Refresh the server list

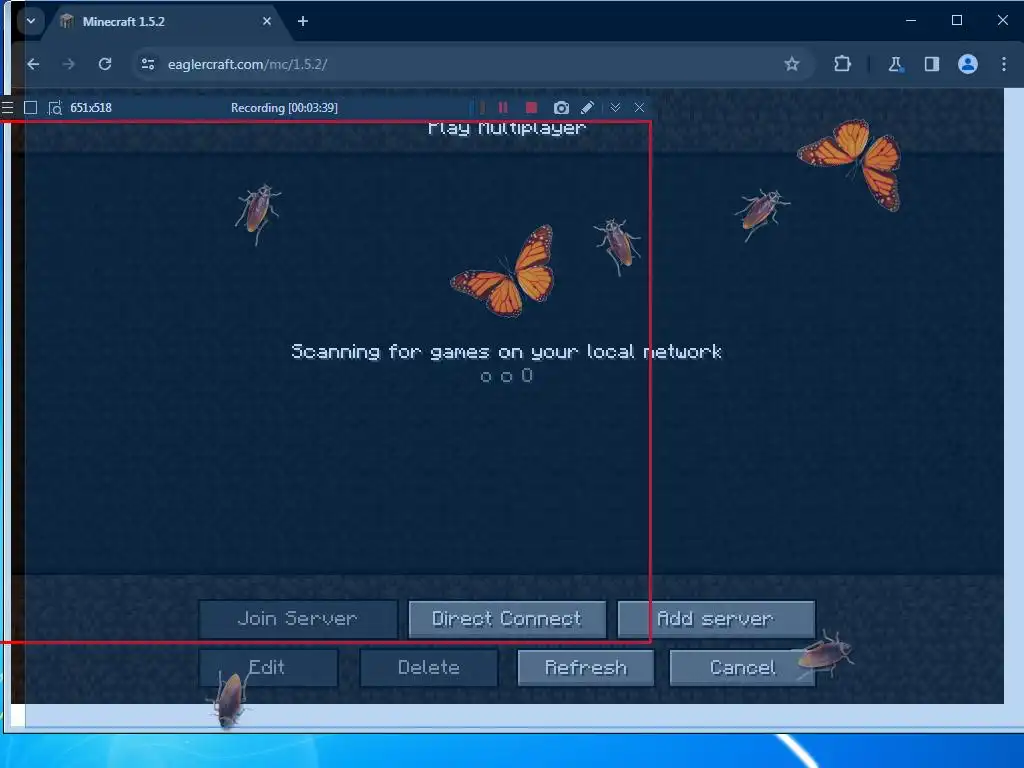[586, 667]
